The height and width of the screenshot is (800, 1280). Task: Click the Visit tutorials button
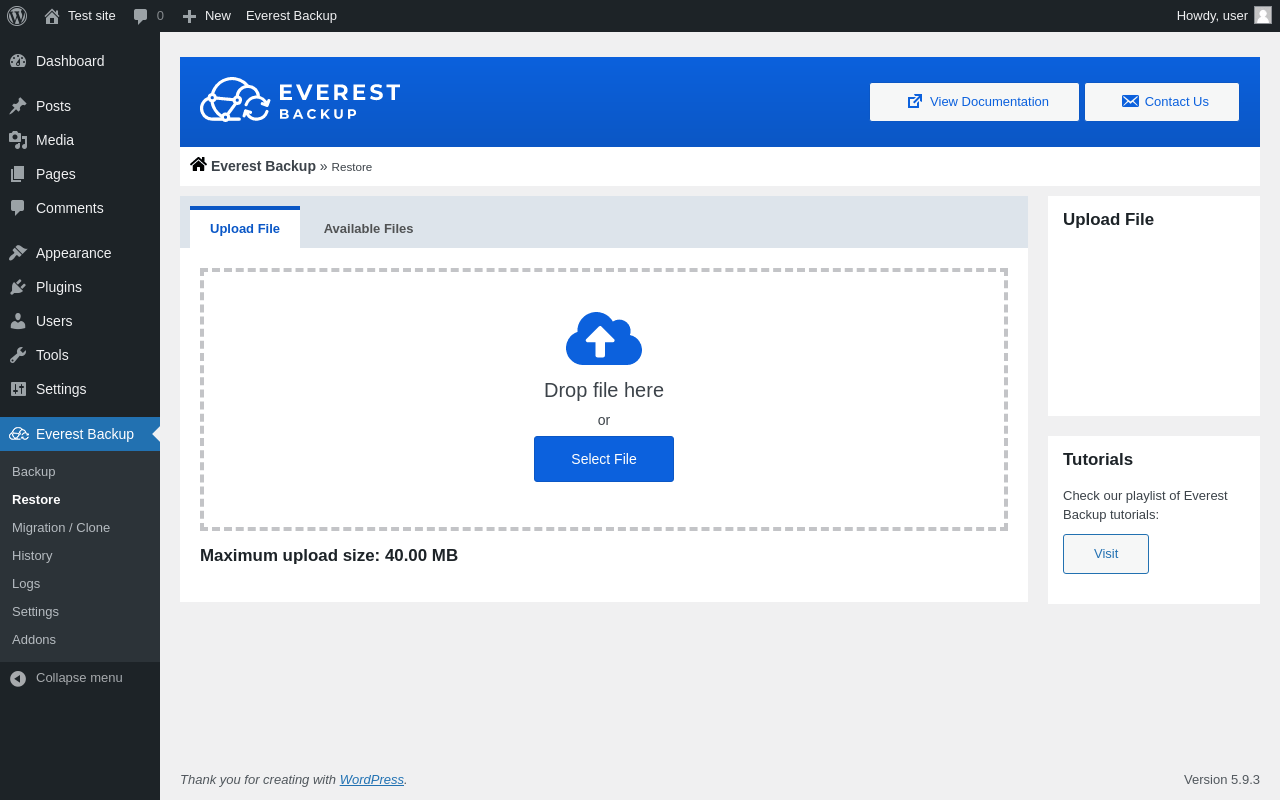[x=1106, y=554]
